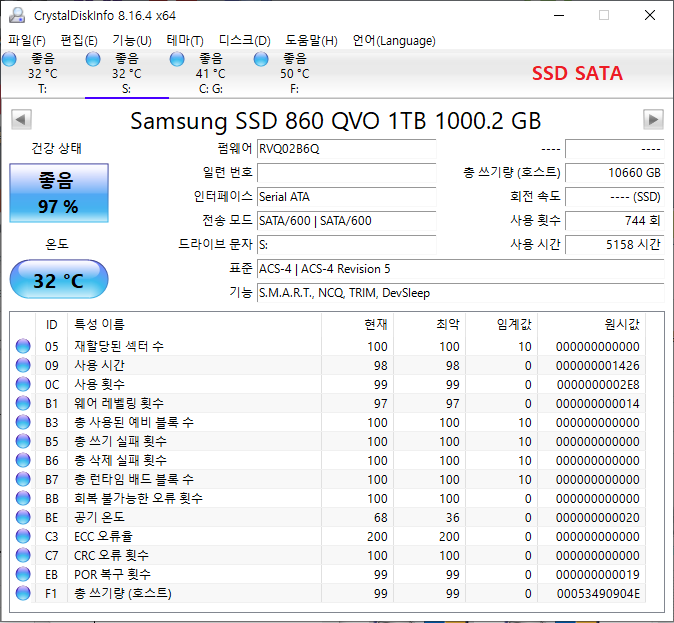Click the empty serial number field
The width and height of the screenshot is (674, 623).
click(346, 173)
